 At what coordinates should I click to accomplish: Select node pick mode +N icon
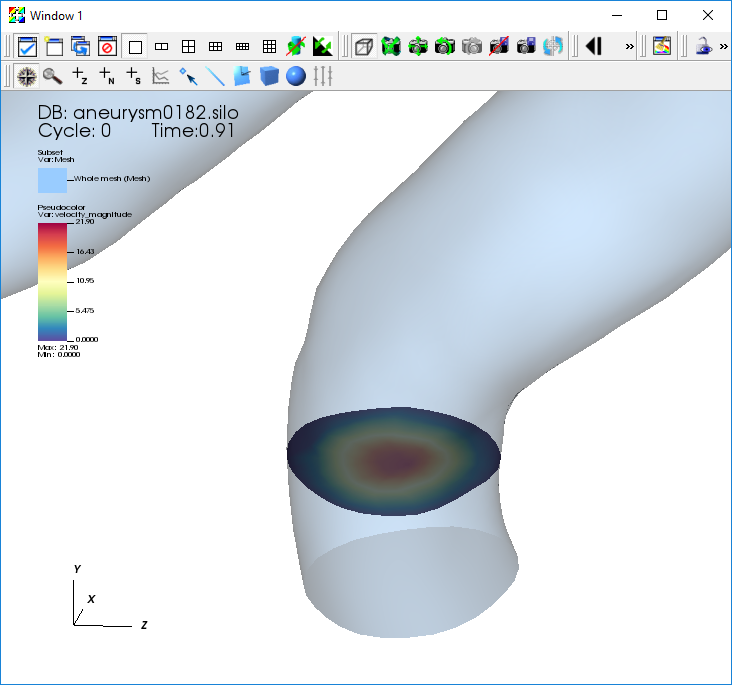click(x=106, y=76)
